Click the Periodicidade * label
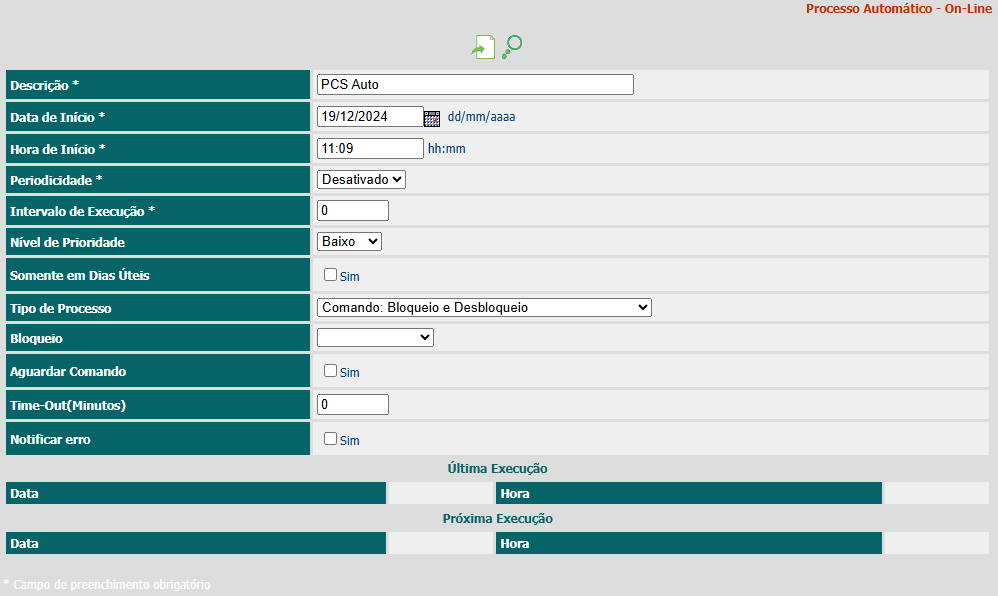The width and height of the screenshot is (998, 596). [x=56, y=180]
